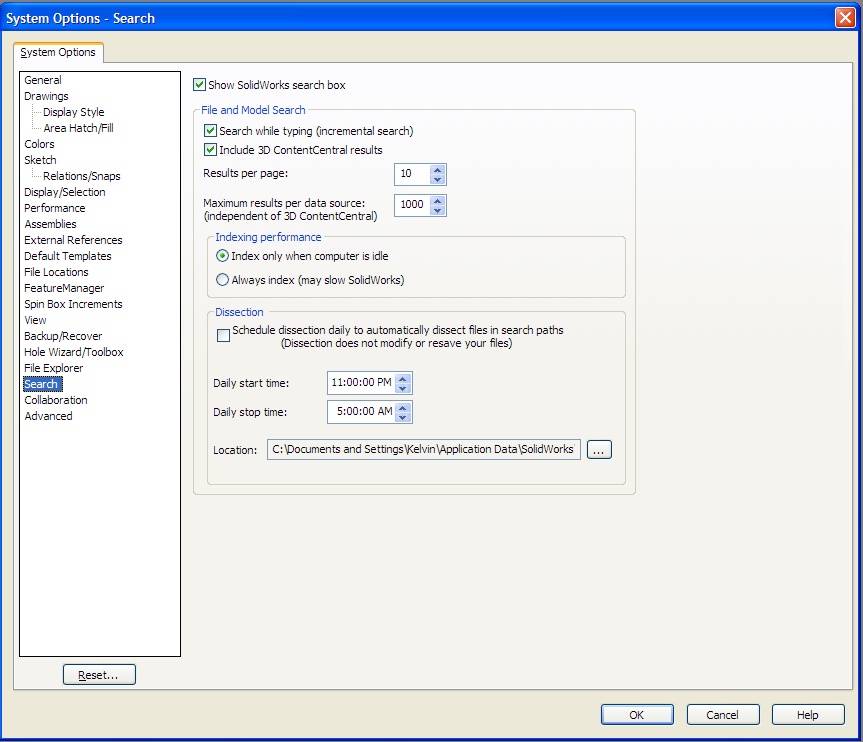Choose Always index radio option
The width and height of the screenshot is (863, 742).
click(222, 280)
